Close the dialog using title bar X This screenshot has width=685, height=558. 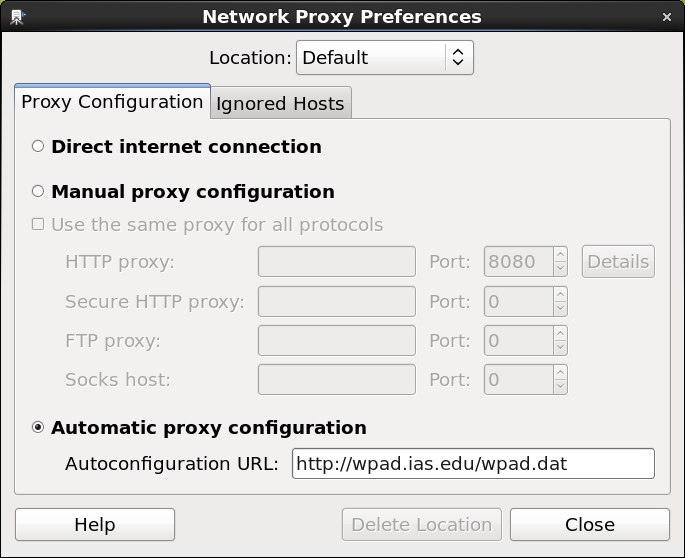(x=667, y=17)
